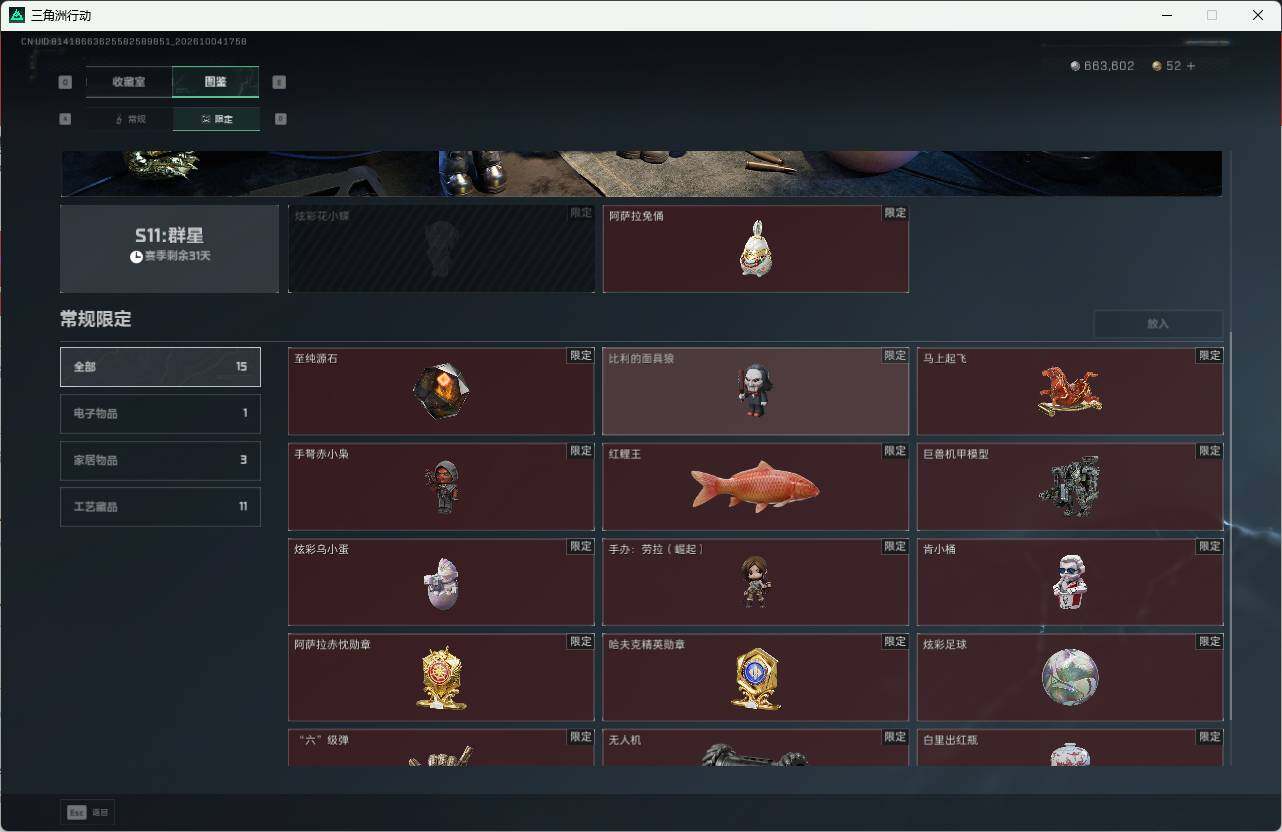Filter by 全部 category
The height and width of the screenshot is (832, 1282).
tap(160, 367)
